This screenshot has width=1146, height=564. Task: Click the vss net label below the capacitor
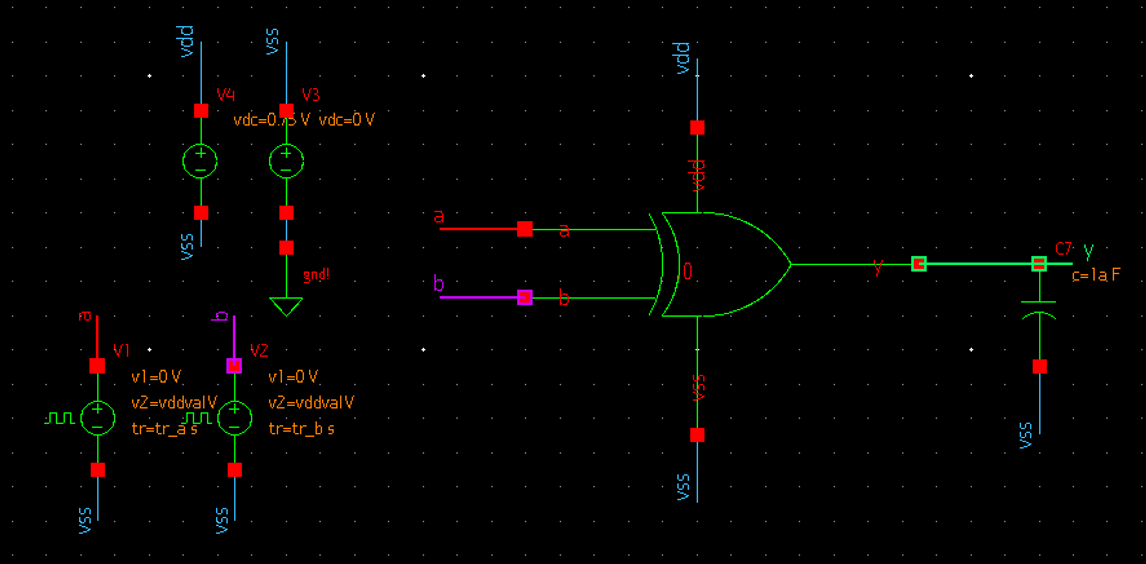click(1025, 434)
